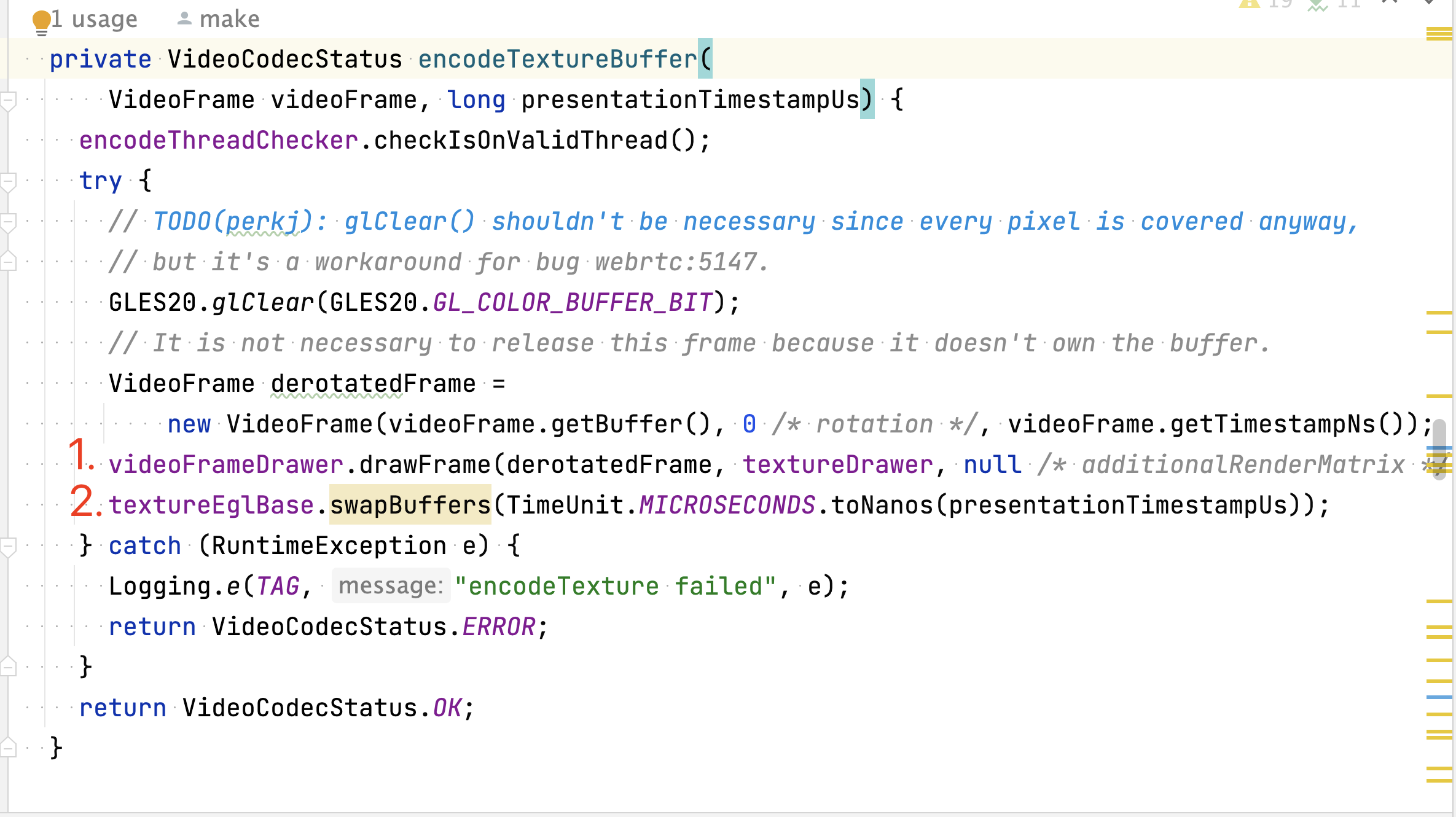Click 'encodeThreadChecker' field reference
Image resolution: width=1456 pixels, height=817 pixels.
[x=219, y=140]
